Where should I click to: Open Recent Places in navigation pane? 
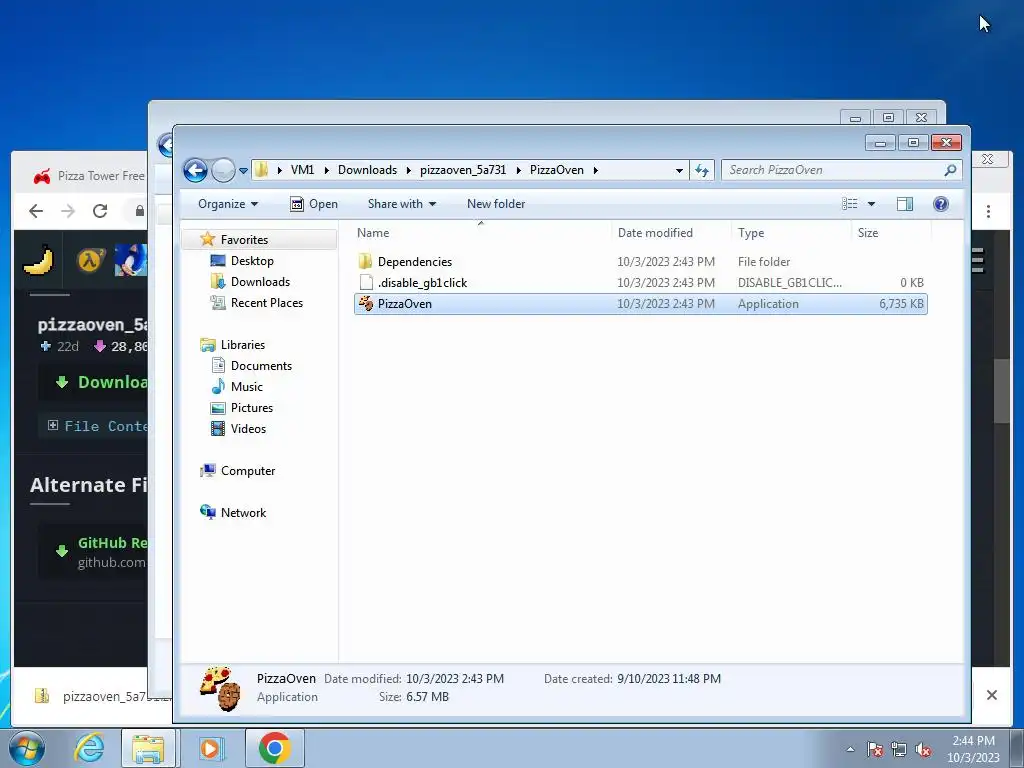click(265, 302)
